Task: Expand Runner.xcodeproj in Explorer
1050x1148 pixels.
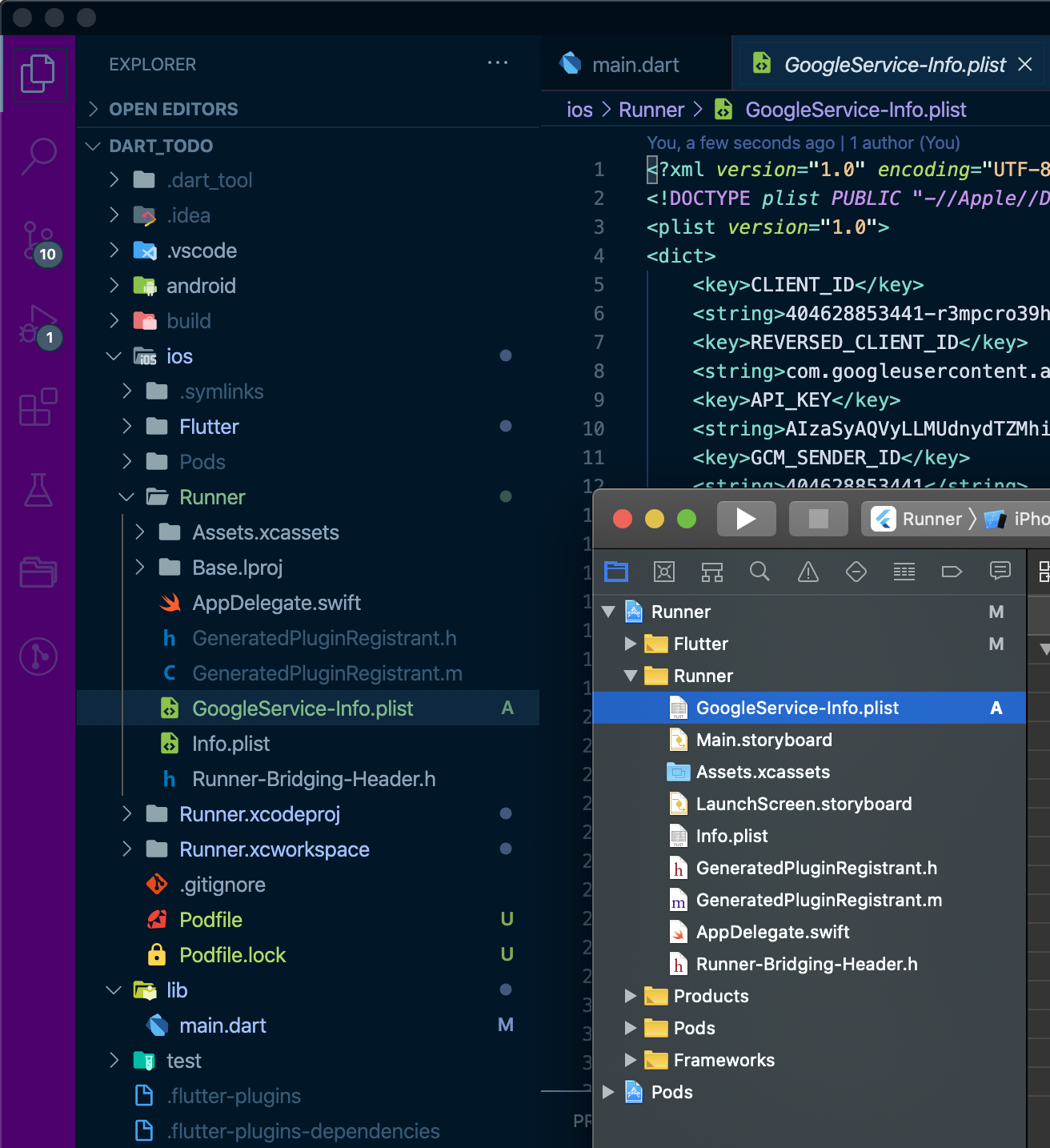Action: tap(308, 814)
